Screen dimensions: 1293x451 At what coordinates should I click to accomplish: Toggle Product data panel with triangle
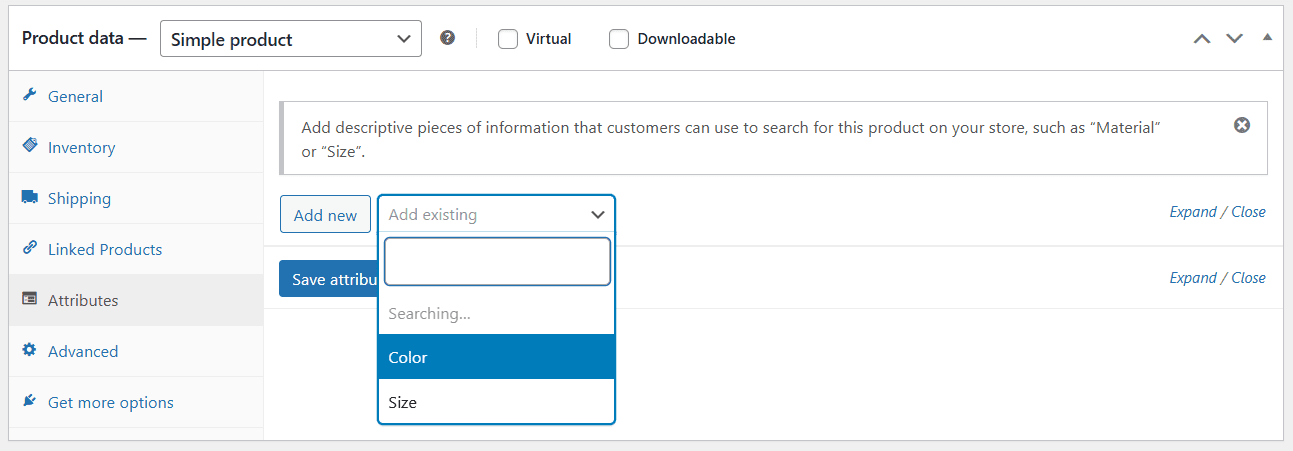click(1267, 38)
